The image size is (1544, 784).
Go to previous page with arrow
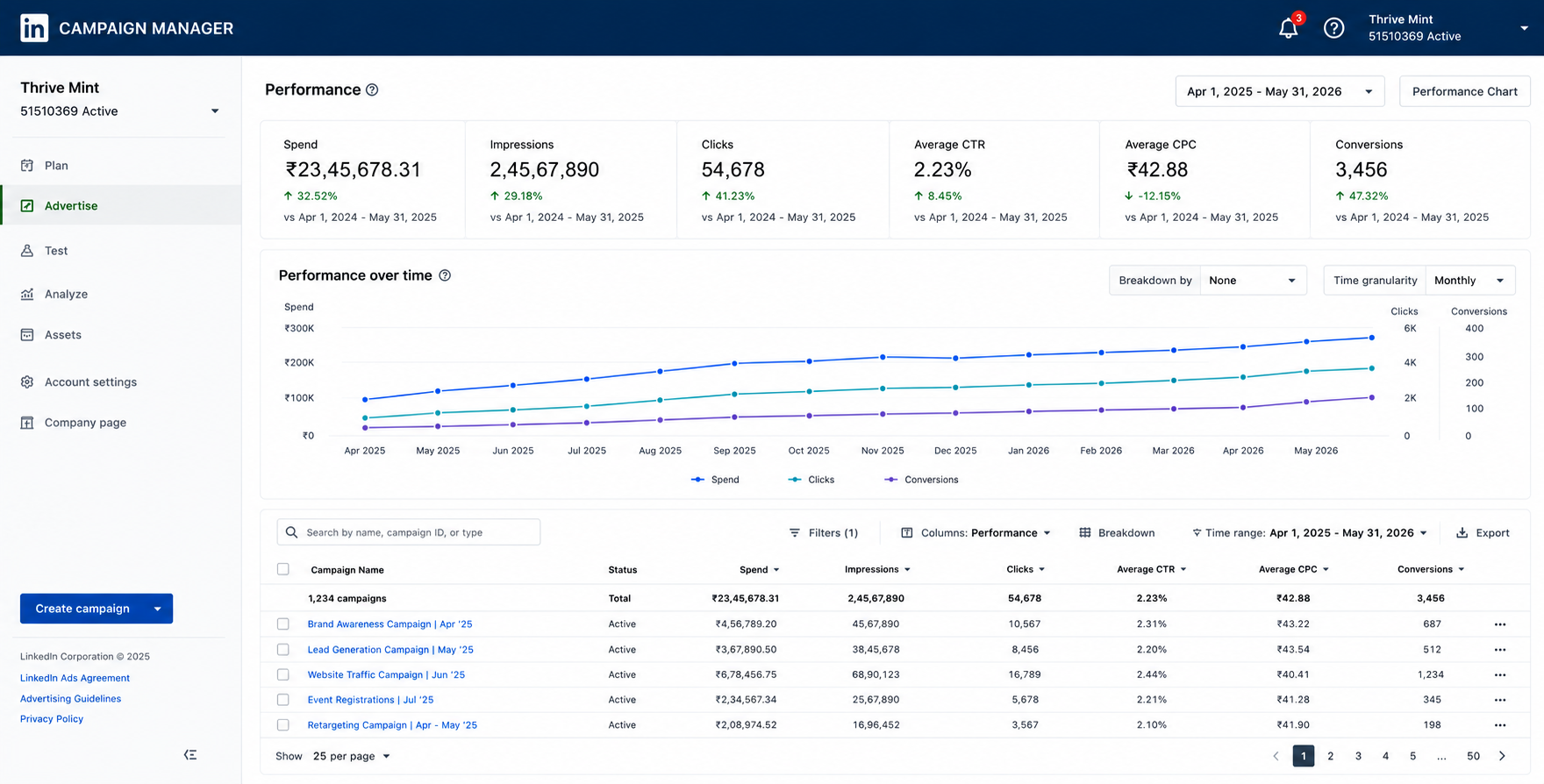1276,756
